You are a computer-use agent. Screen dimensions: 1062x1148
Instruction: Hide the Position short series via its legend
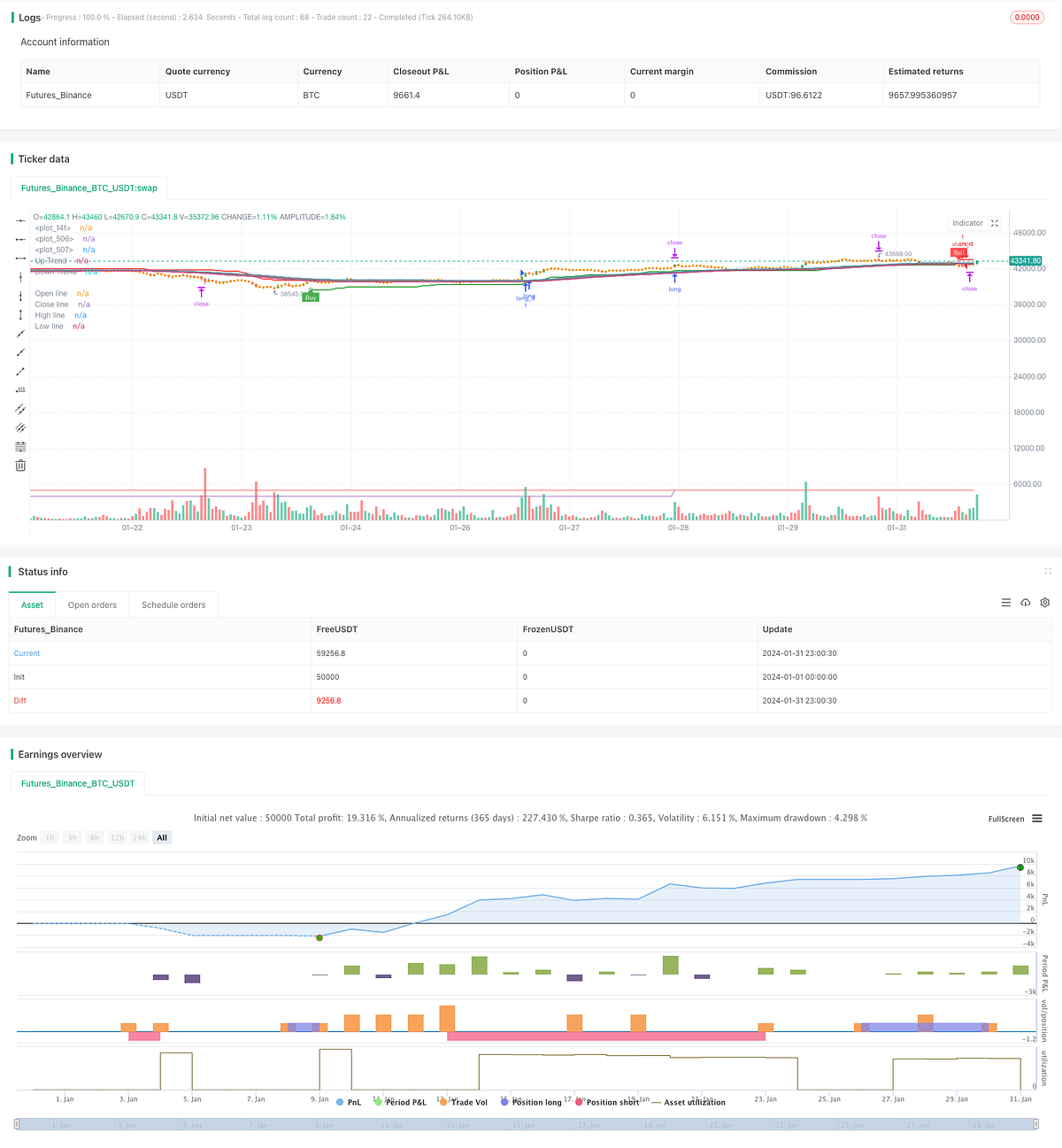608,1102
